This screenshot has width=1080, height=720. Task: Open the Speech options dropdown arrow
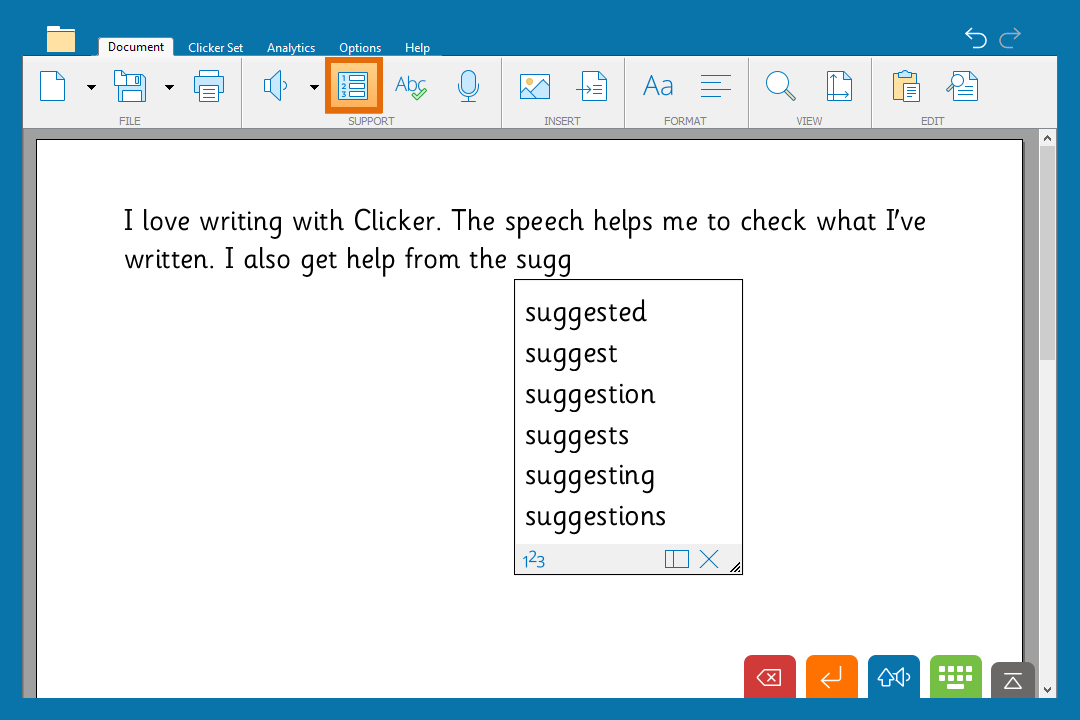click(314, 87)
